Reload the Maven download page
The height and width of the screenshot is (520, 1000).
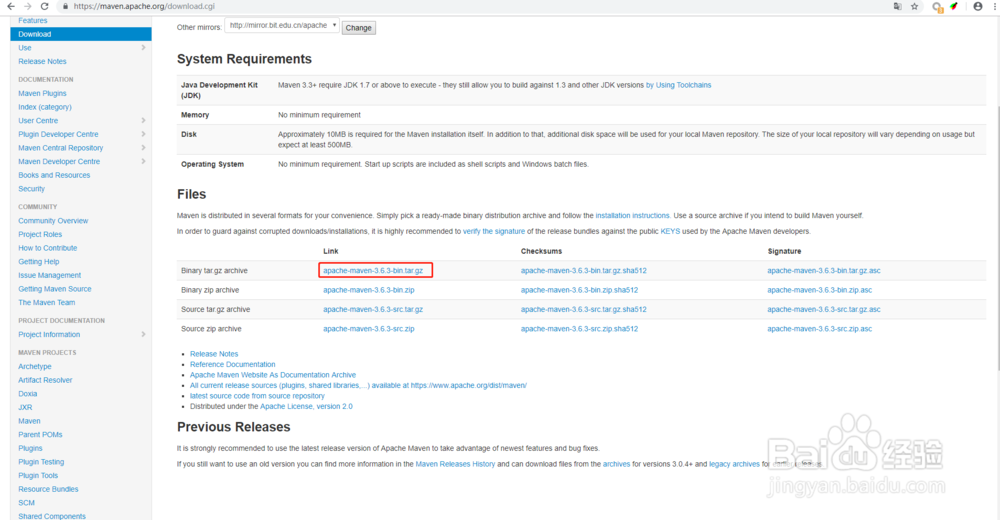coord(44,6)
